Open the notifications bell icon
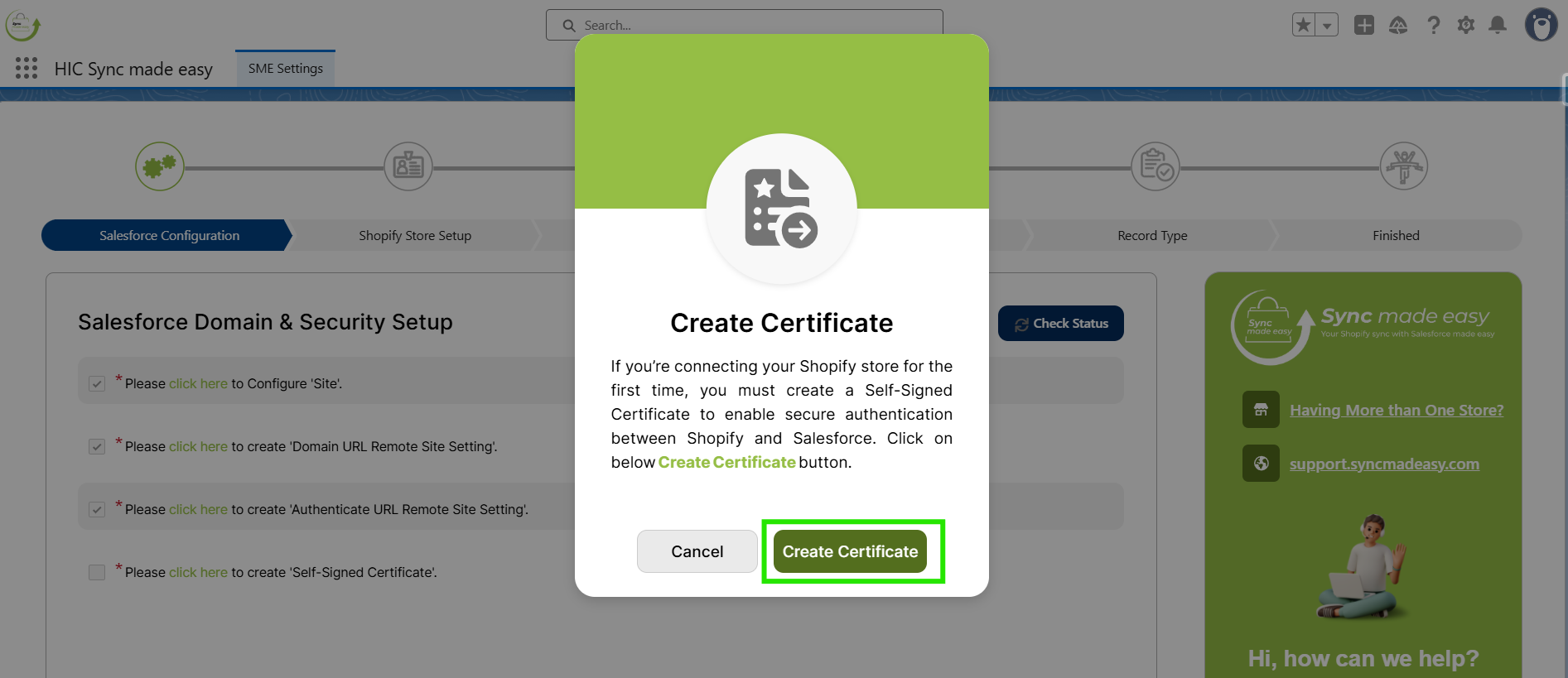This screenshot has width=1568, height=678. pyautogui.click(x=1498, y=26)
